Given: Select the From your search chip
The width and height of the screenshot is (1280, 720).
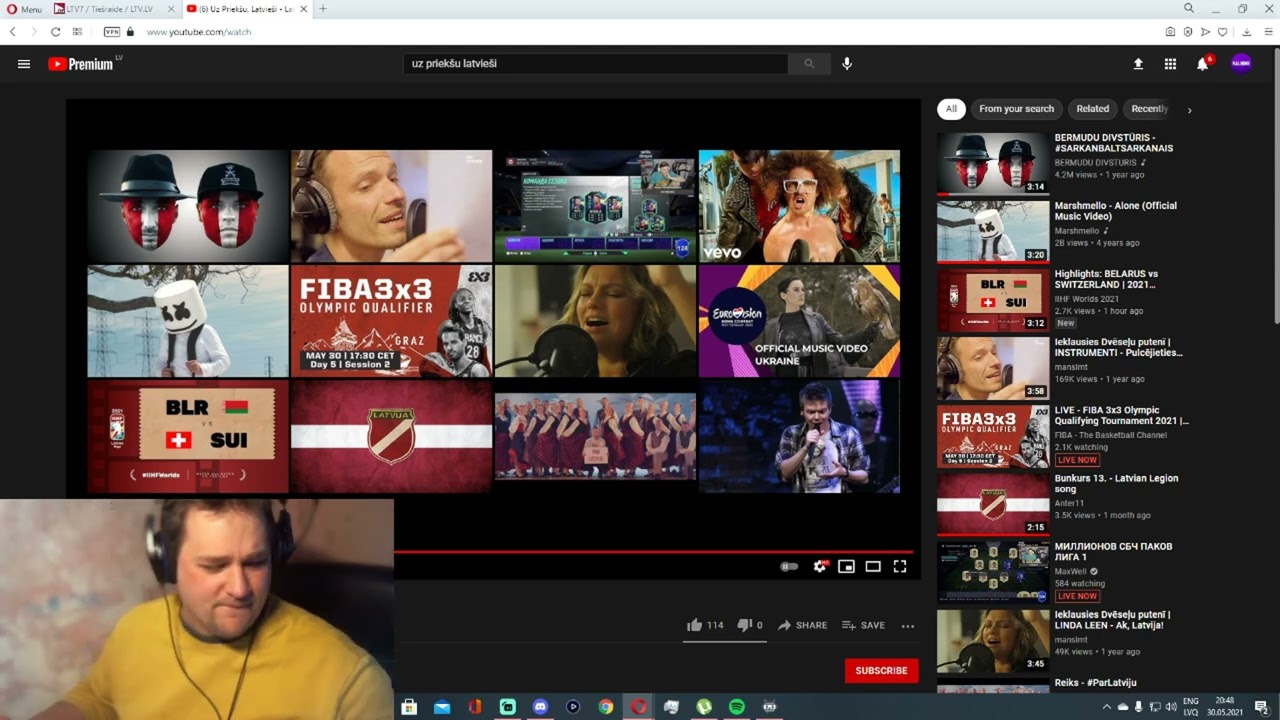Looking at the screenshot, I should 1016,109.
